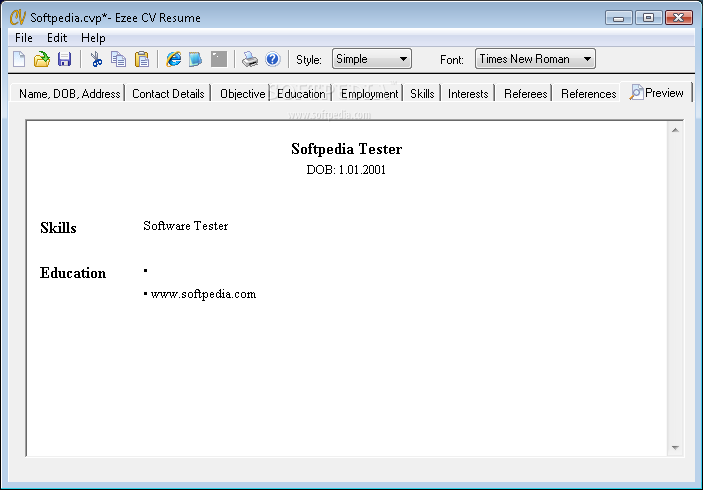Click preview scrollbar up arrow
The image size is (703, 490).
(675, 130)
